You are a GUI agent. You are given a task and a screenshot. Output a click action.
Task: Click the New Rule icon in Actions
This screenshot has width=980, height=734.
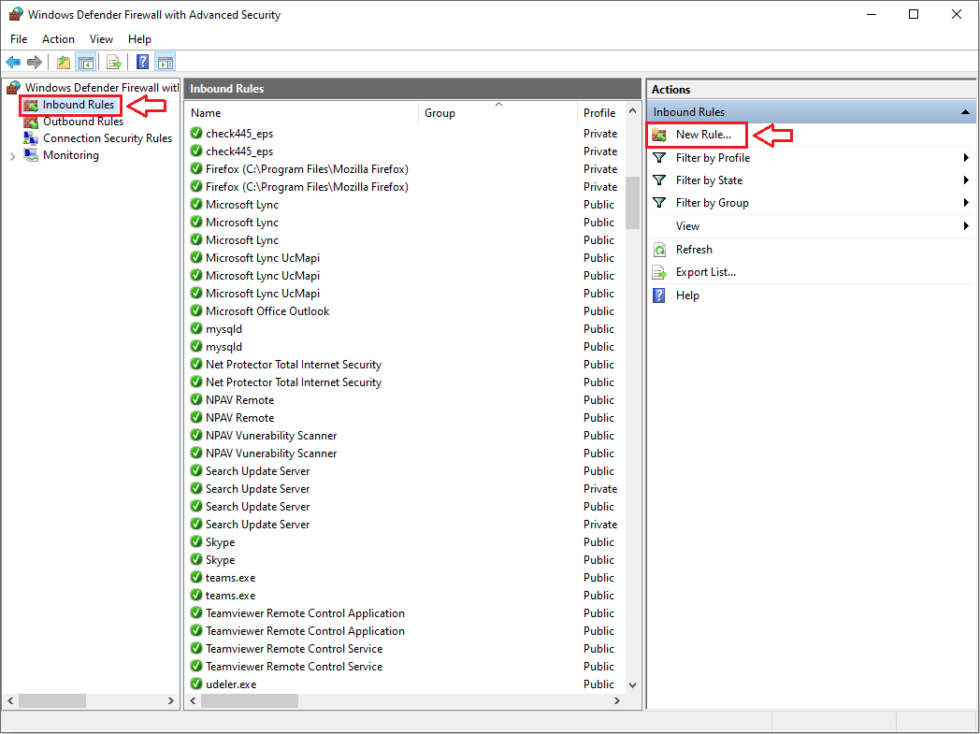pyautogui.click(x=659, y=134)
